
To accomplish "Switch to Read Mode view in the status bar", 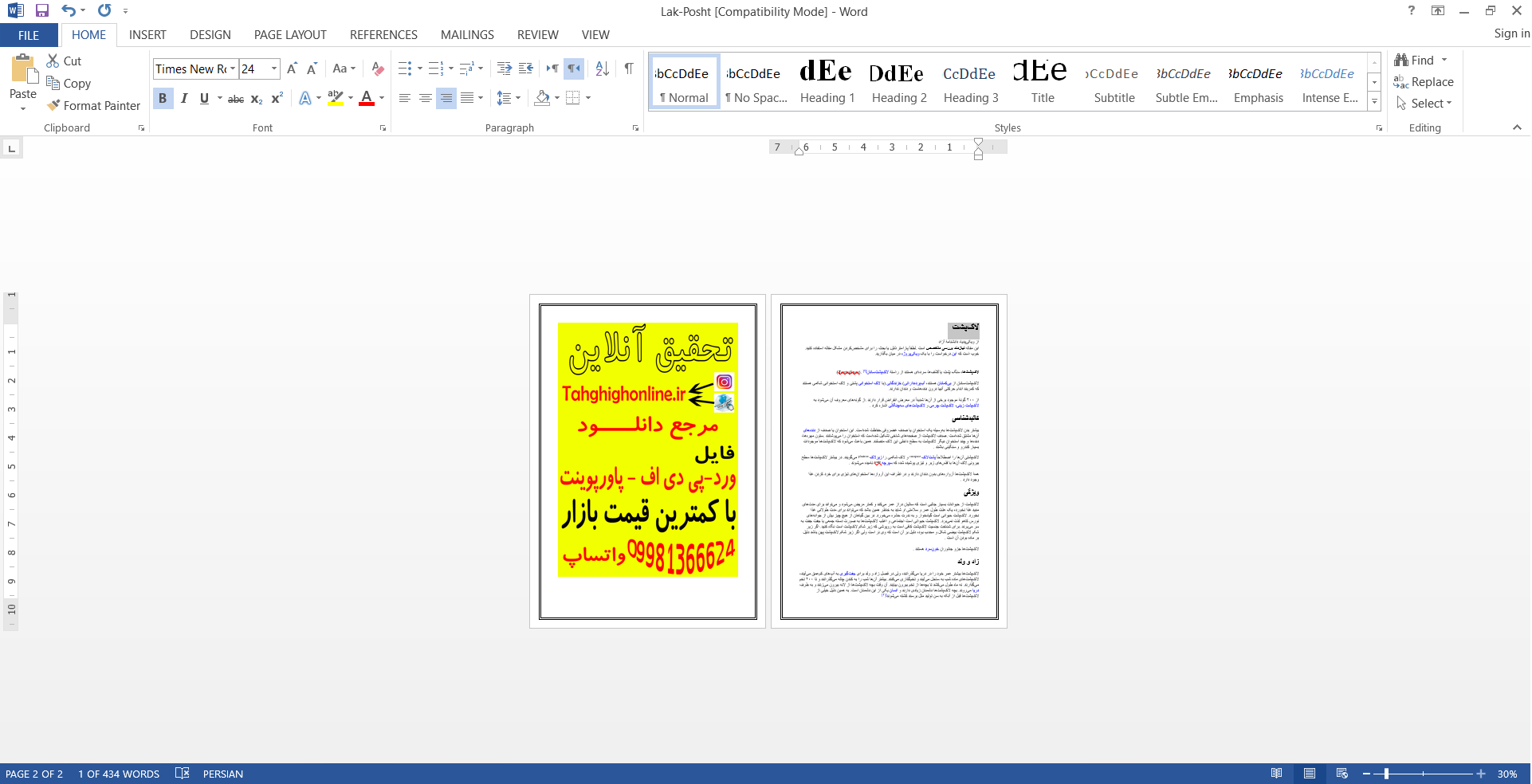I will pyautogui.click(x=1277, y=774).
